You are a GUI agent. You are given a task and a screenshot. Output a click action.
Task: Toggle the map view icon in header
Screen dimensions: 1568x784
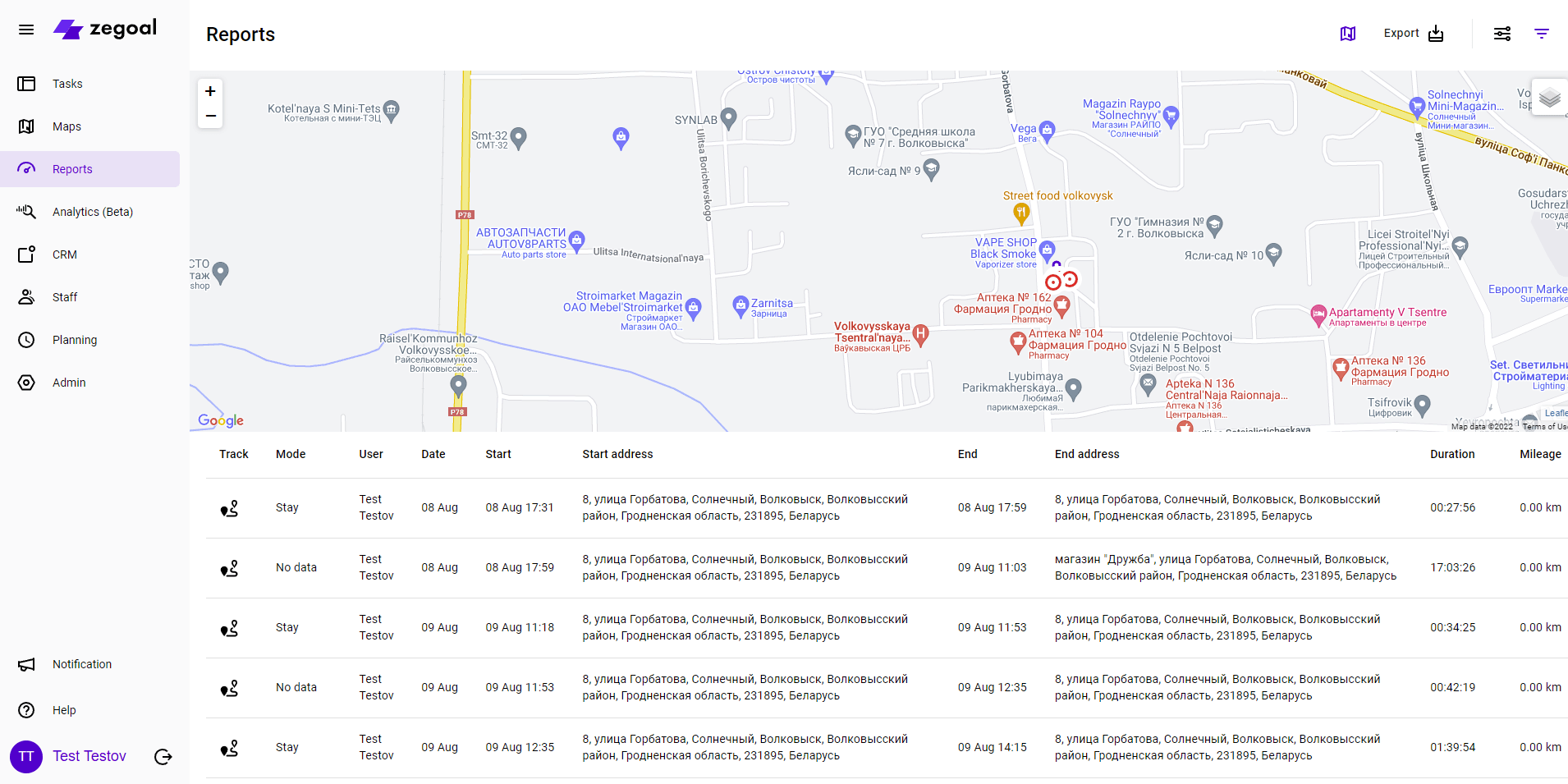[x=1348, y=34]
